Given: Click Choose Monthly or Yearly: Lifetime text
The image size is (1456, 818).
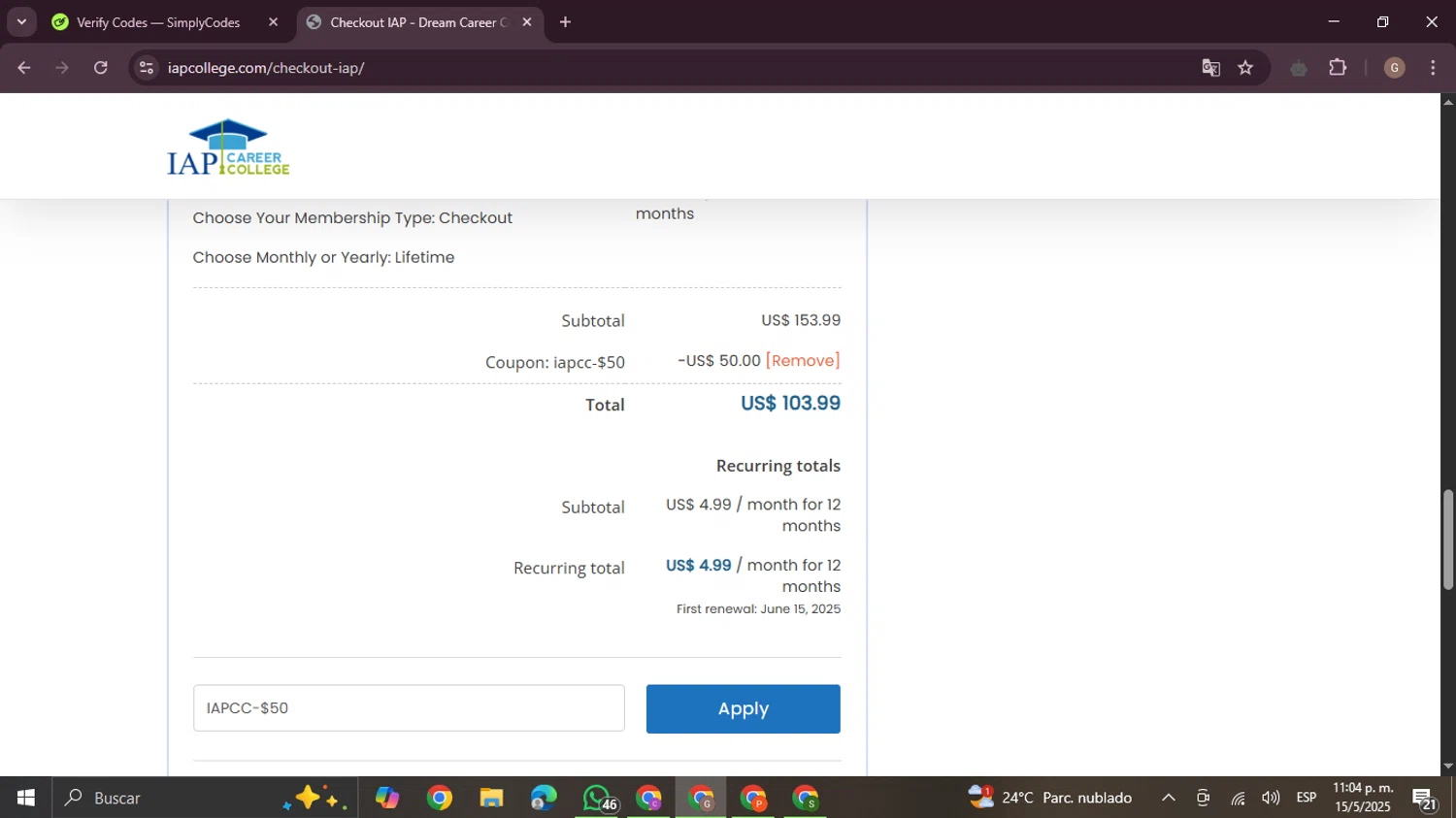Looking at the screenshot, I should pos(323,257).
